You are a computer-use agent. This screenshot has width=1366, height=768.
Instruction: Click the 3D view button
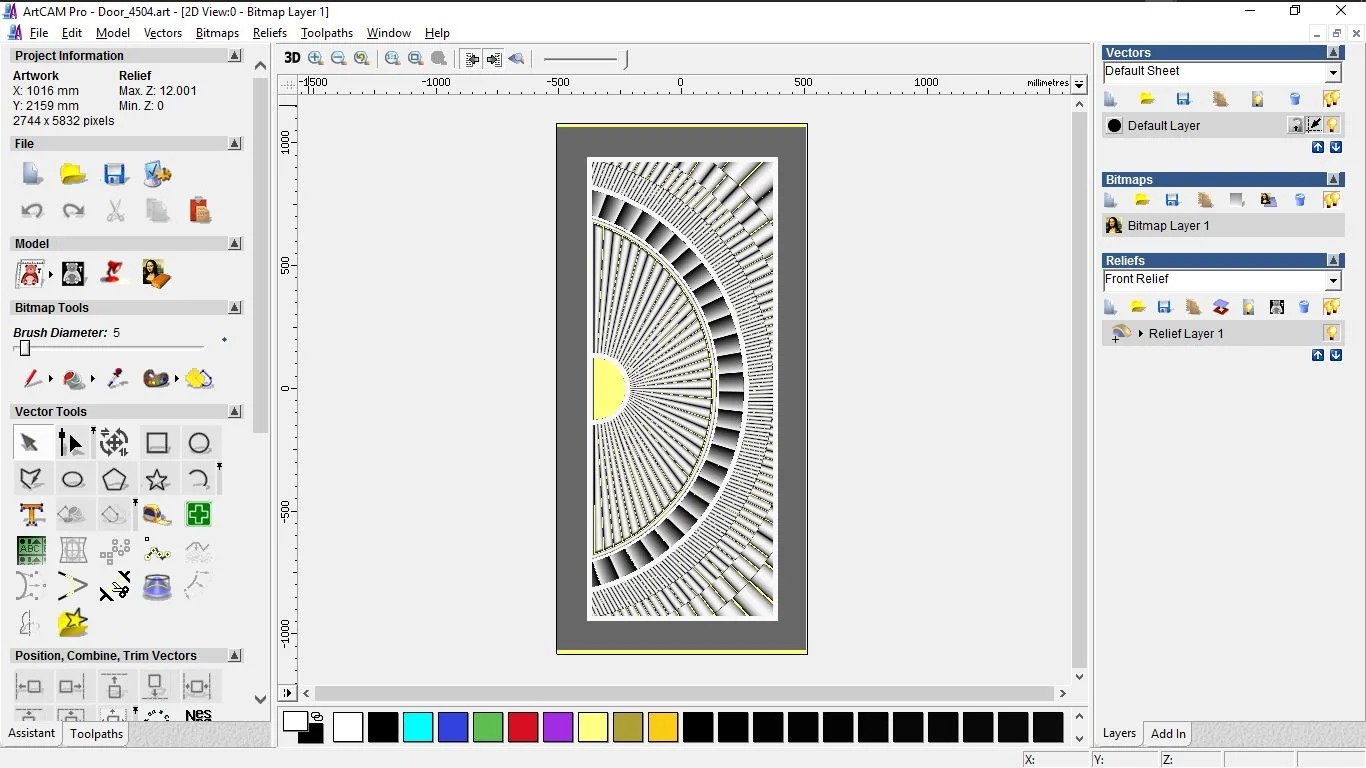click(x=292, y=58)
